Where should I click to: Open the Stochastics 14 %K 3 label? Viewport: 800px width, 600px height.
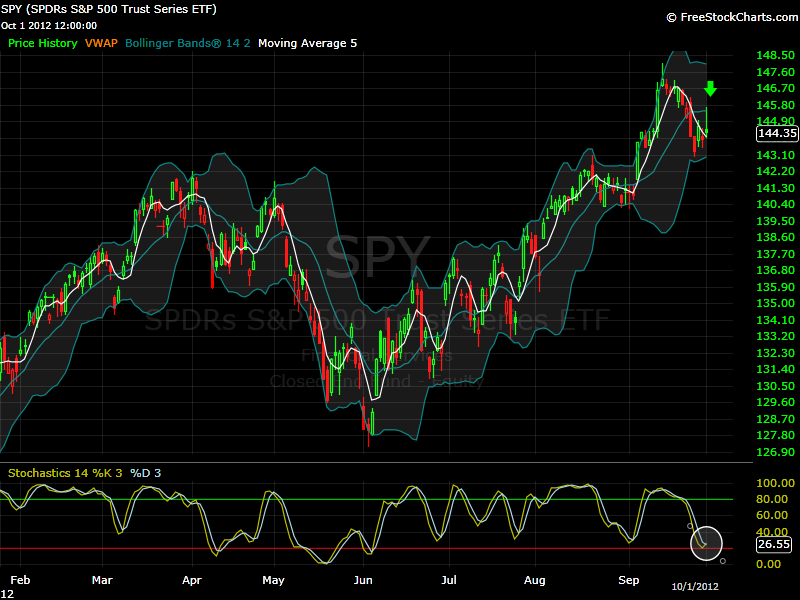point(65,473)
